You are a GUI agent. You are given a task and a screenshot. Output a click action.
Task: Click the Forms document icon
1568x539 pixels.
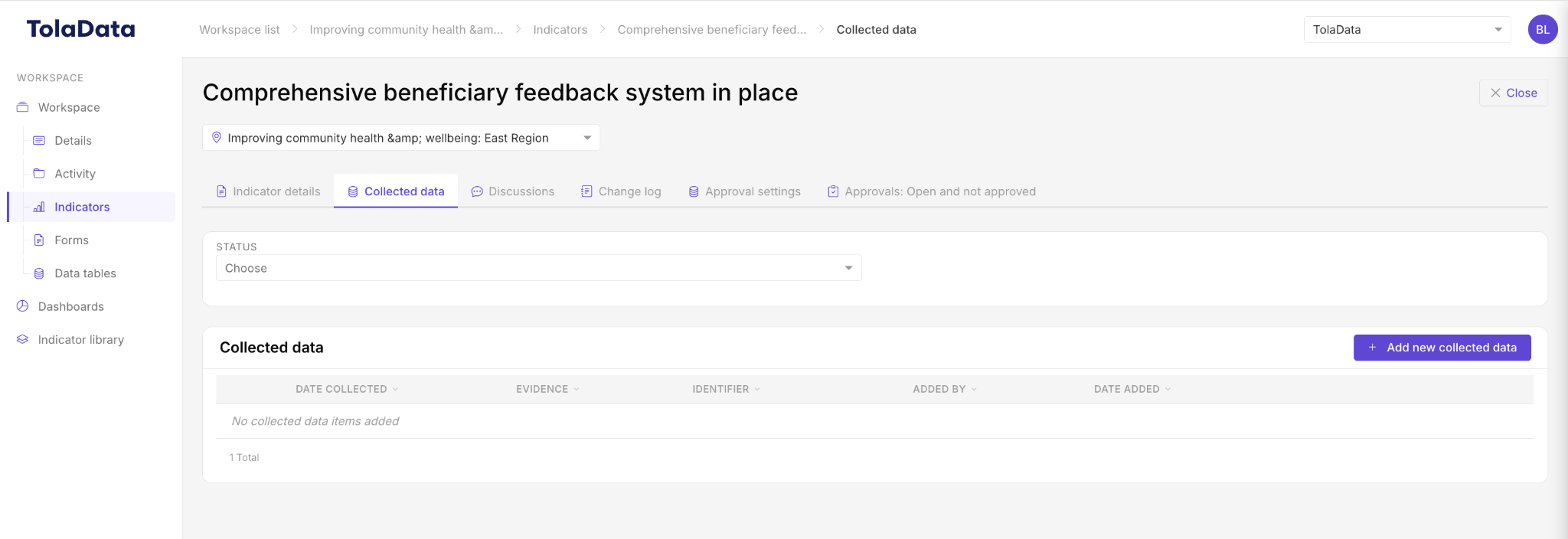click(39, 240)
